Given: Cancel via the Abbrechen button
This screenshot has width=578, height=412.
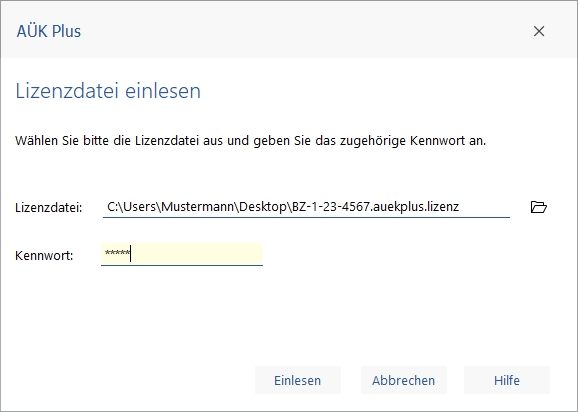Looking at the screenshot, I should 404,380.
